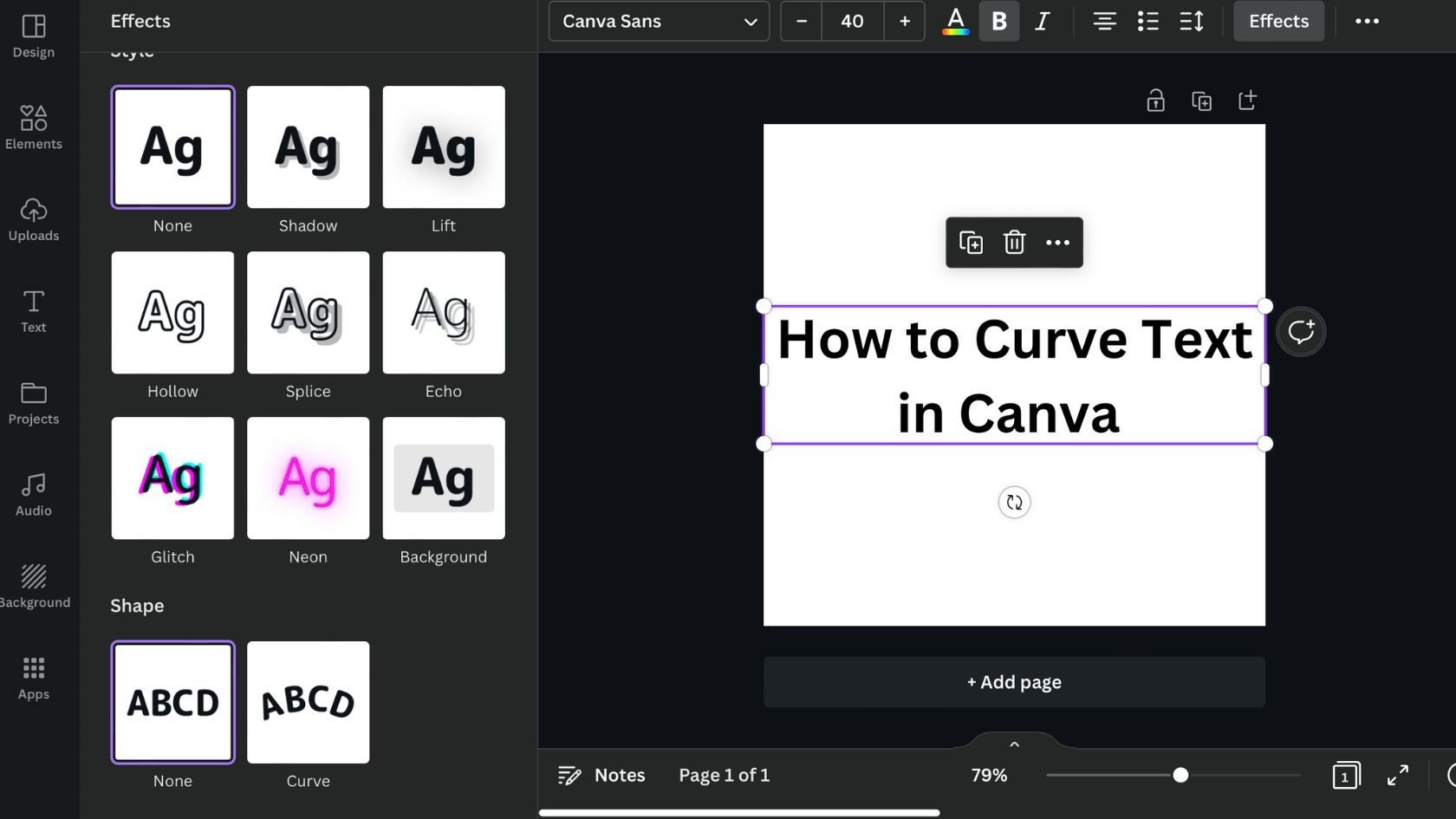Toggle italic formatting

click(1042, 21)
